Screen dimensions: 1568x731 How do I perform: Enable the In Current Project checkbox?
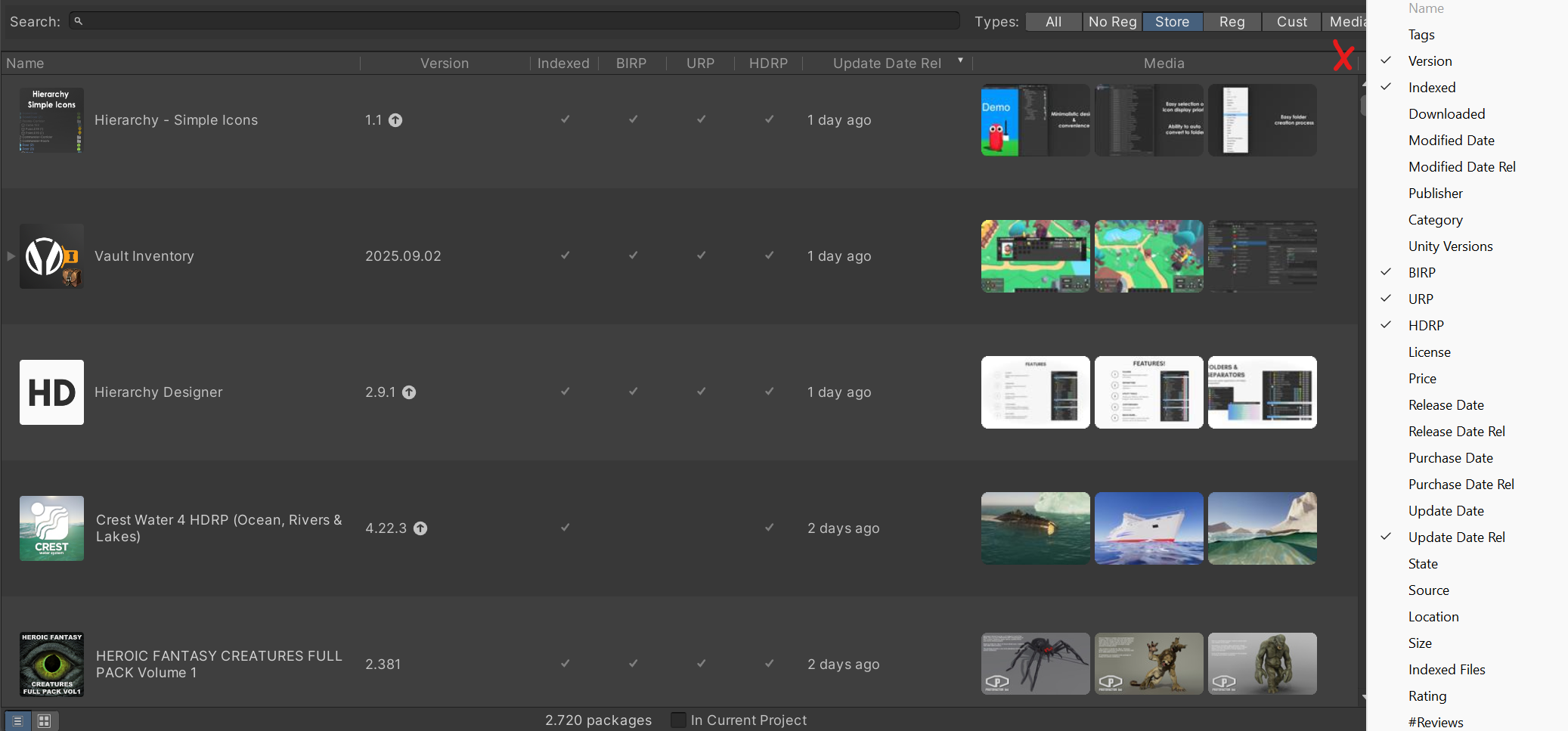point(678,720)
